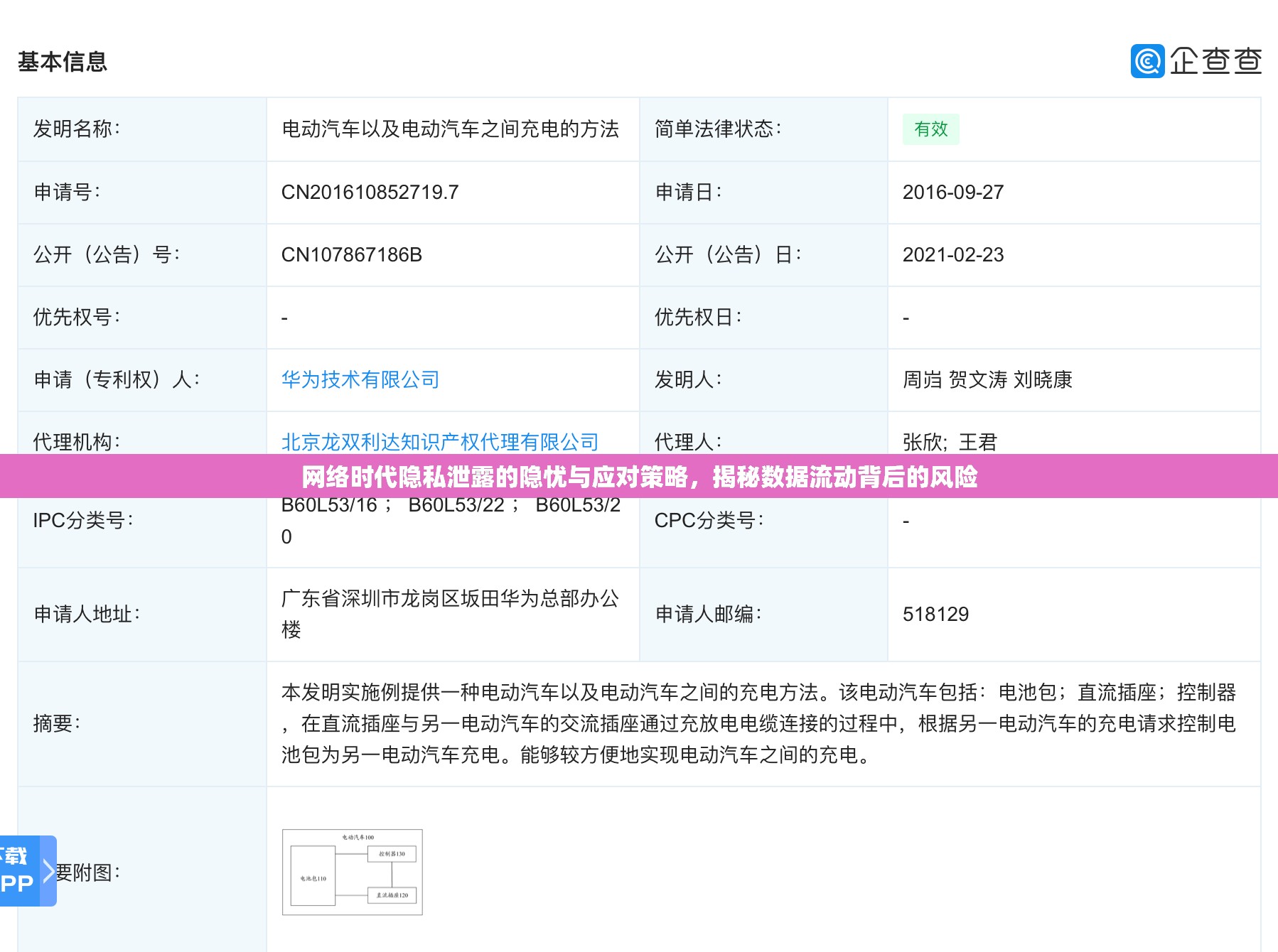Click the 简单法律状态 label cell
Screen dimensions: 1278x952
(x=763, y=129)
